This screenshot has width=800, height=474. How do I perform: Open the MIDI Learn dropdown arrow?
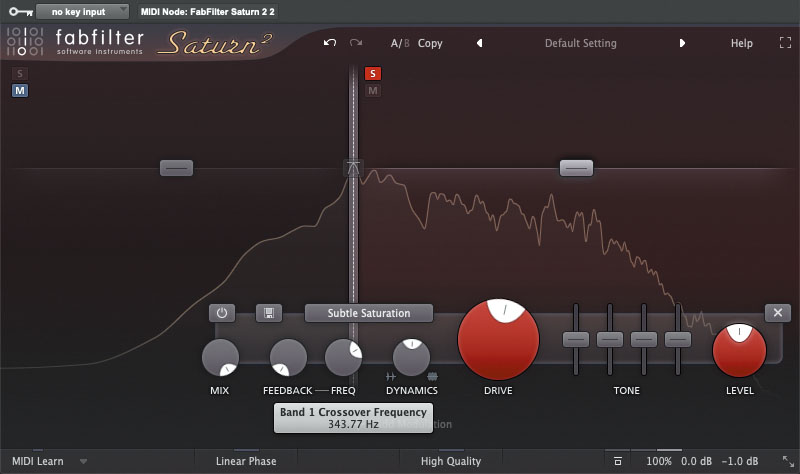pyautogui.click(x=83, y=462)
